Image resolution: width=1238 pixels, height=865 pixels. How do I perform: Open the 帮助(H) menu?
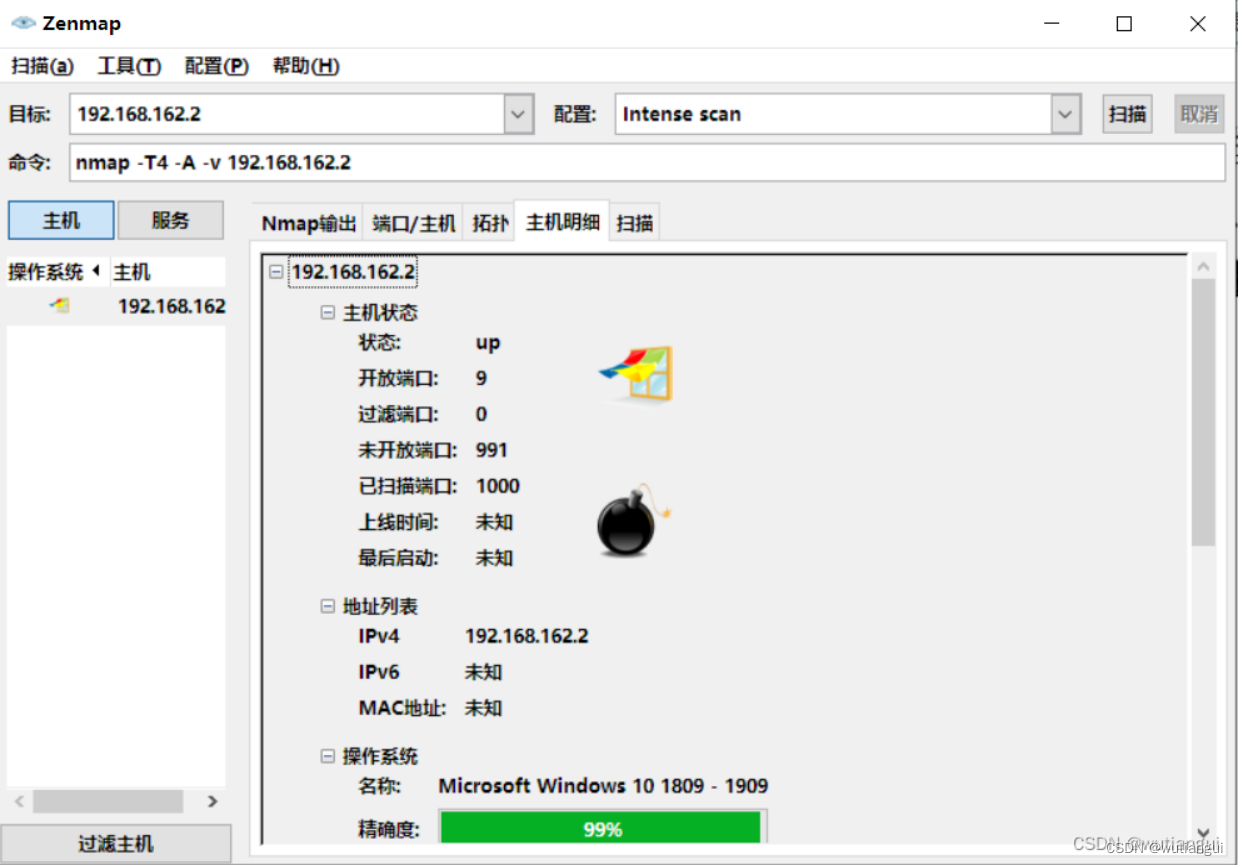(305, 66)
